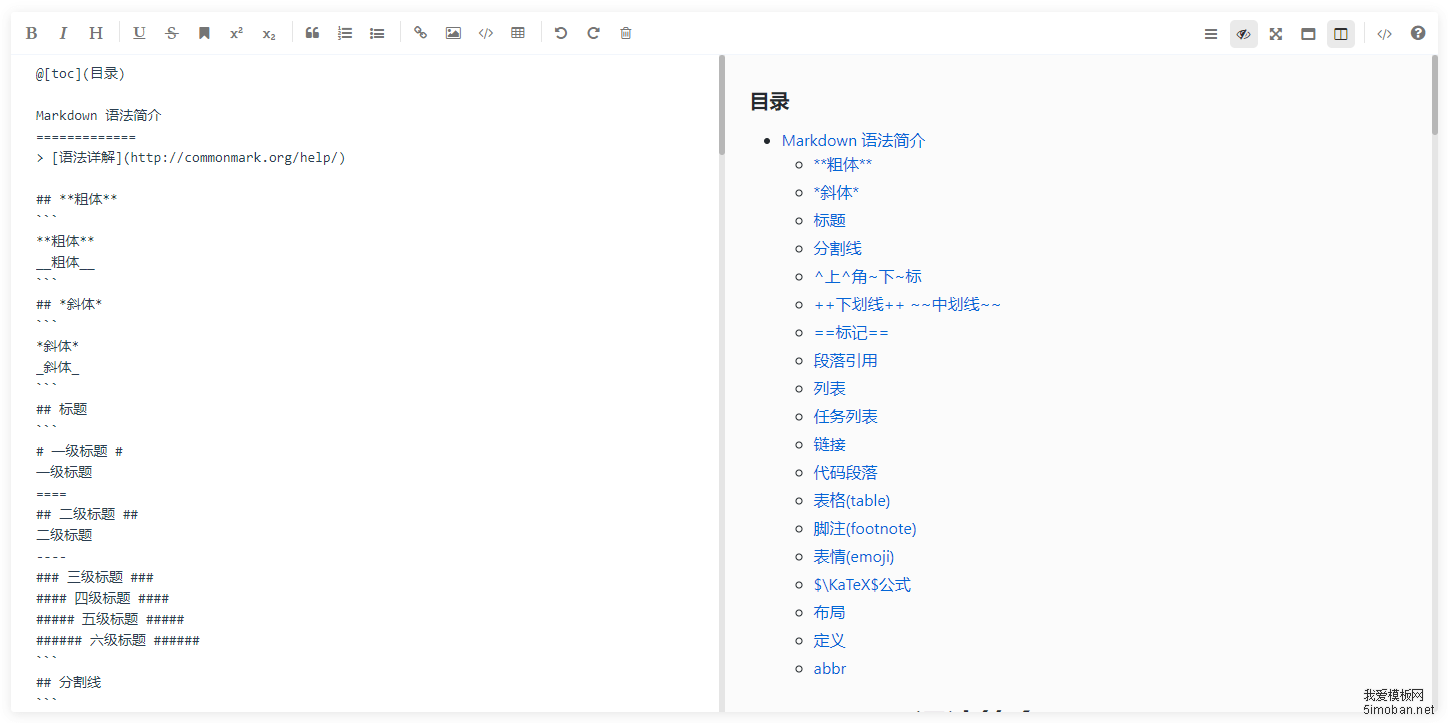Clear editor content with trash icon

coord(625,33)
